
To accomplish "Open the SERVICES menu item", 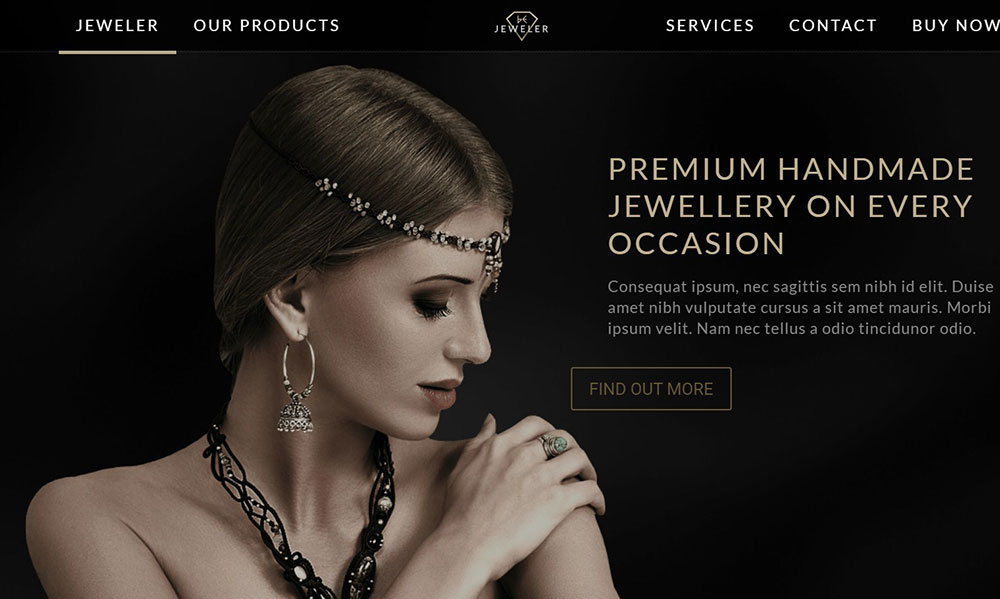I will coord(710,26).
